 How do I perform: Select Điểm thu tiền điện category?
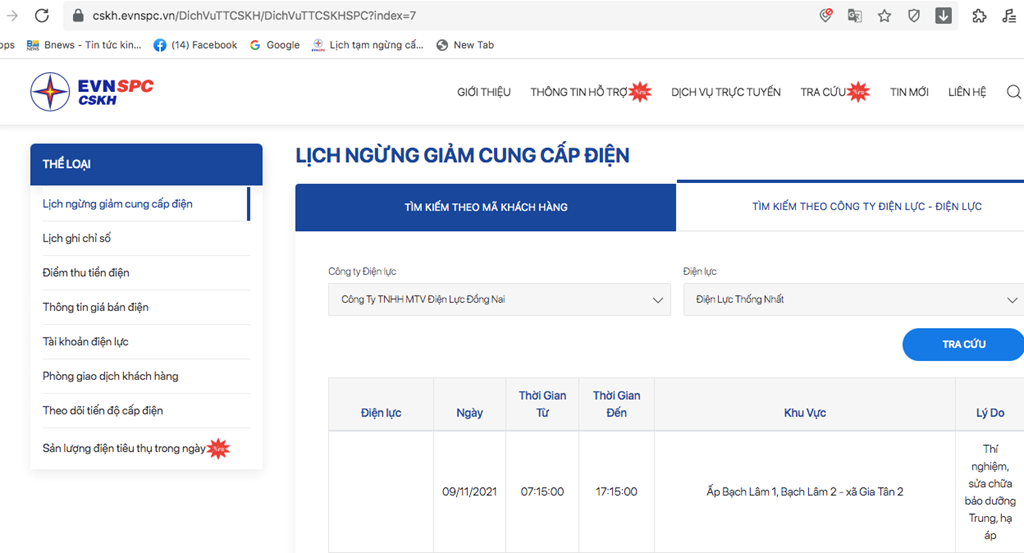click(x=86, y=273)
